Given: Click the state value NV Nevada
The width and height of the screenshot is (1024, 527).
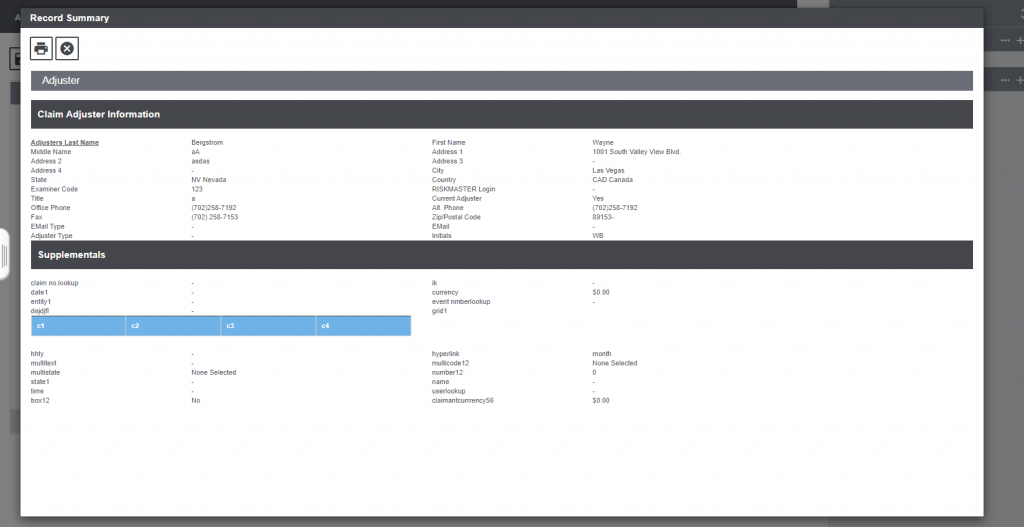Looking at the screenshot, I should (212, 180).
